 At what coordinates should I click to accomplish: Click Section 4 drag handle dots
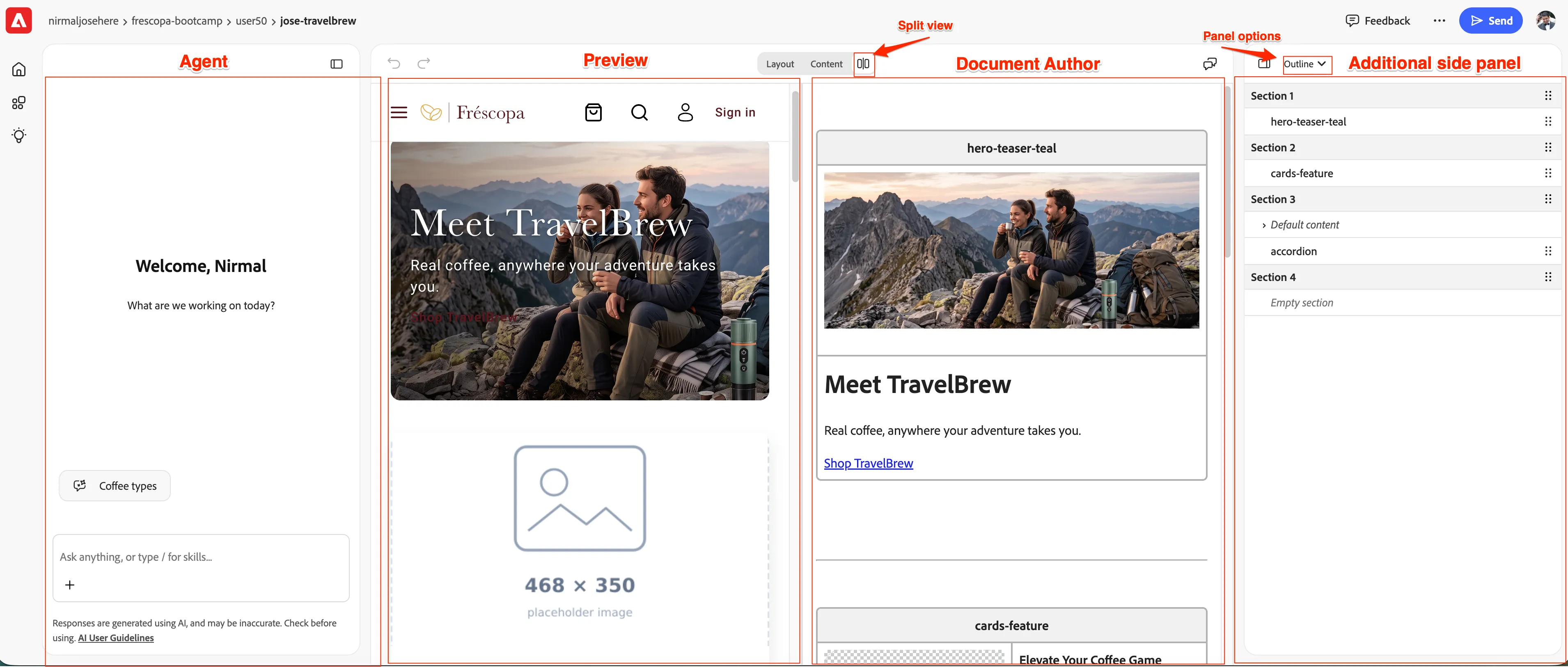(1547, 277)
